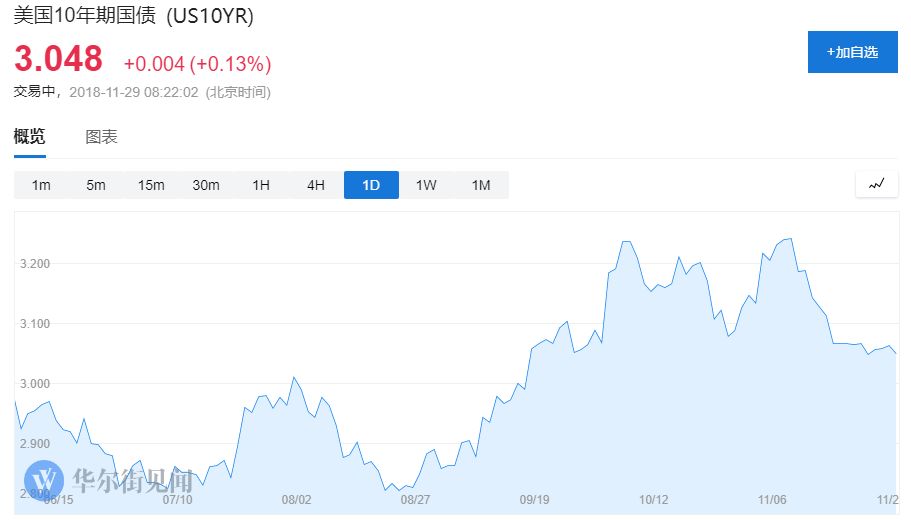This screenshot has width=911, height=521.
Task: Click the chart type line icon
Action: point(876,185)
